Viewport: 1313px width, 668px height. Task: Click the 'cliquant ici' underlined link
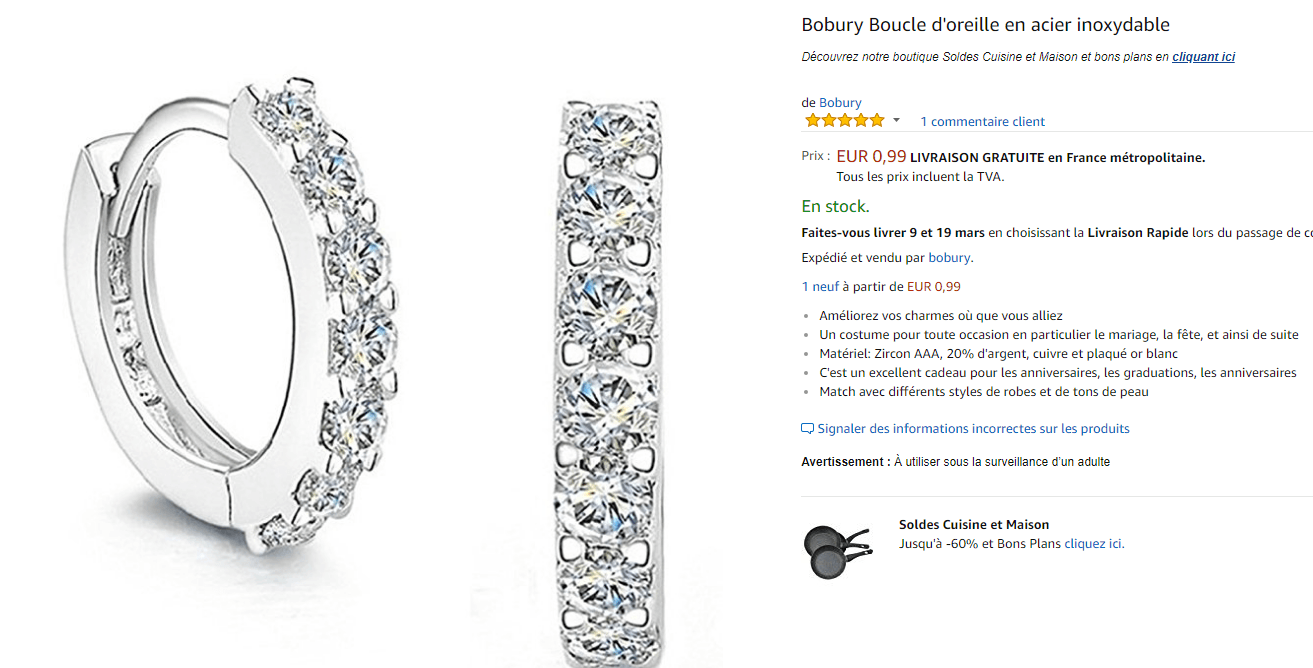point(1203,56)
